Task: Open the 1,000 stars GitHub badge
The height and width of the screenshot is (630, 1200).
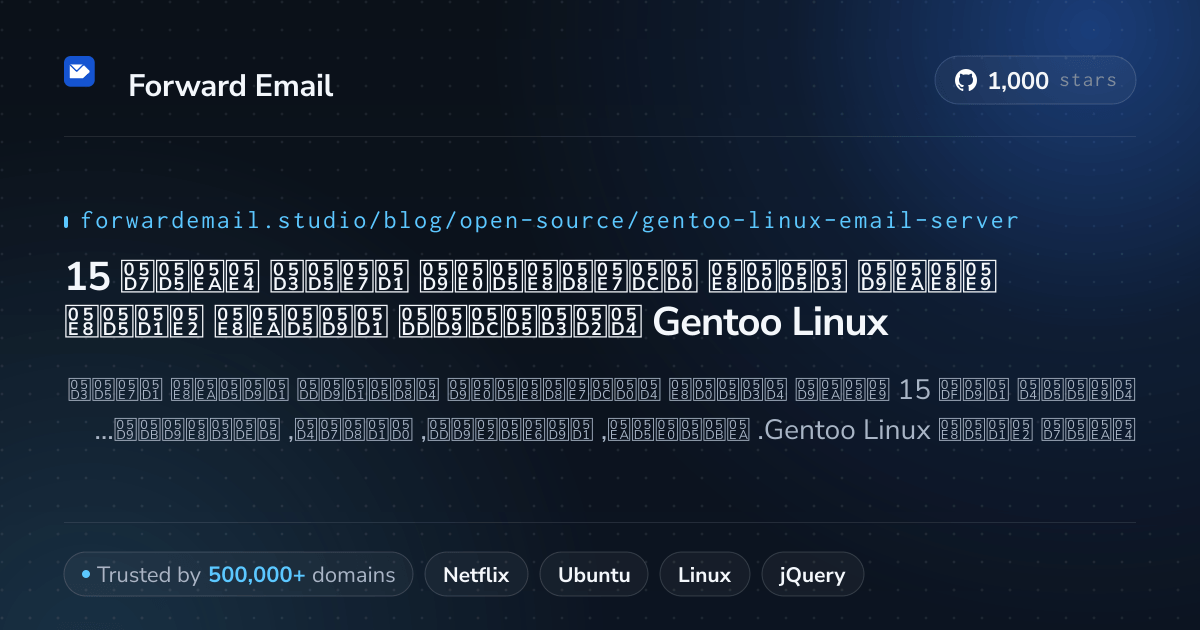Action: (x=1035, y=81)
